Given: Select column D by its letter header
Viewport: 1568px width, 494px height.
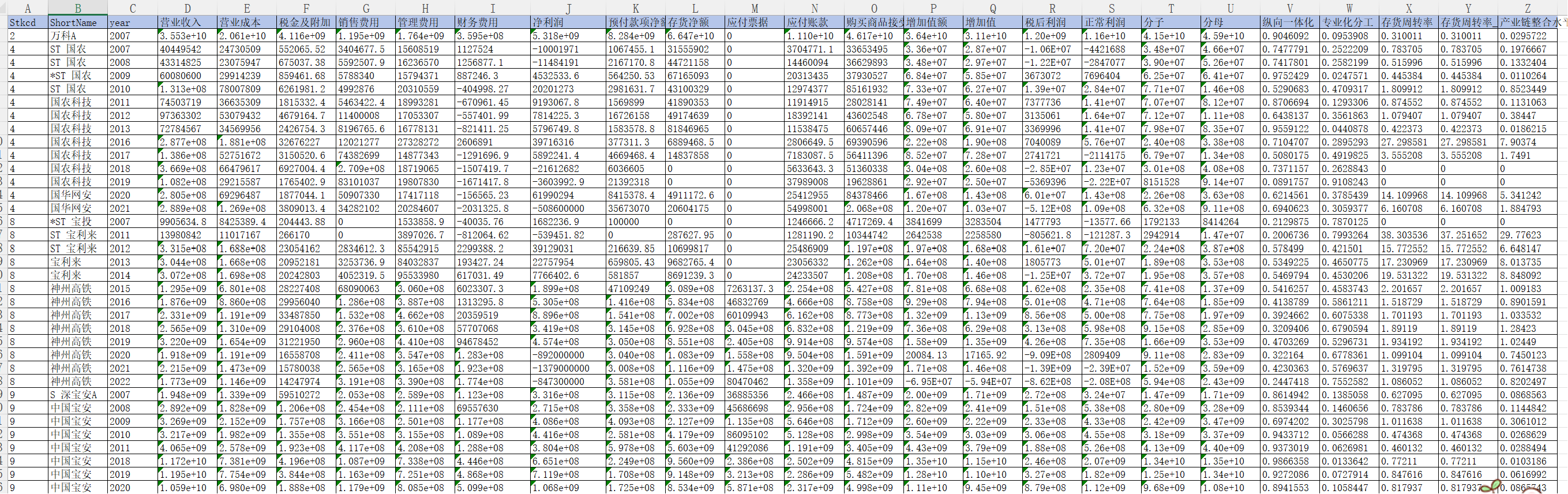Looking at the screenshot, I should (187, 8).
